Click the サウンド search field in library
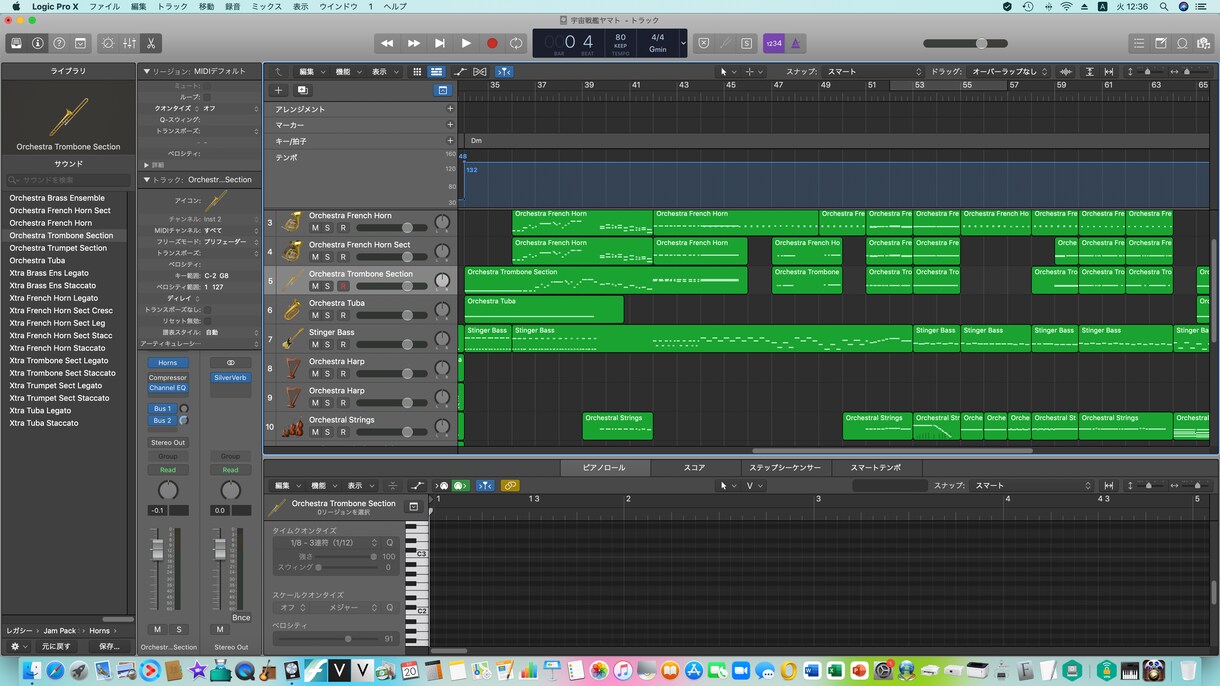 pyautogui.click(x=68, y=180)
